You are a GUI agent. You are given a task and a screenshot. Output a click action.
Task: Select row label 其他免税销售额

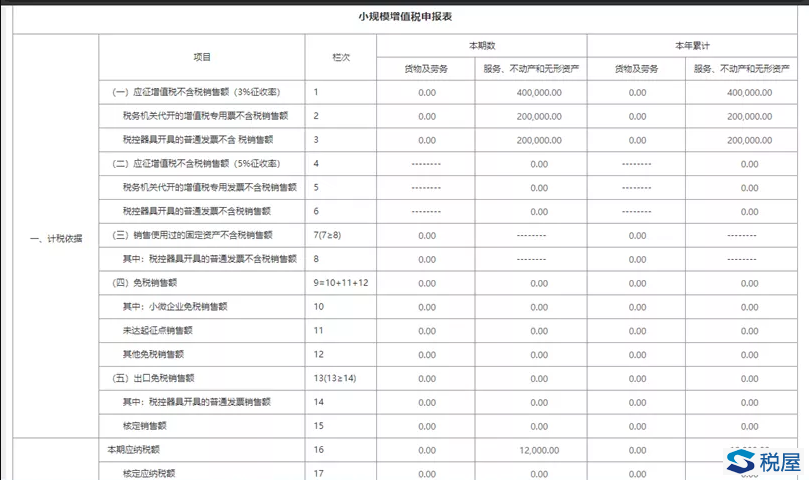153,354
